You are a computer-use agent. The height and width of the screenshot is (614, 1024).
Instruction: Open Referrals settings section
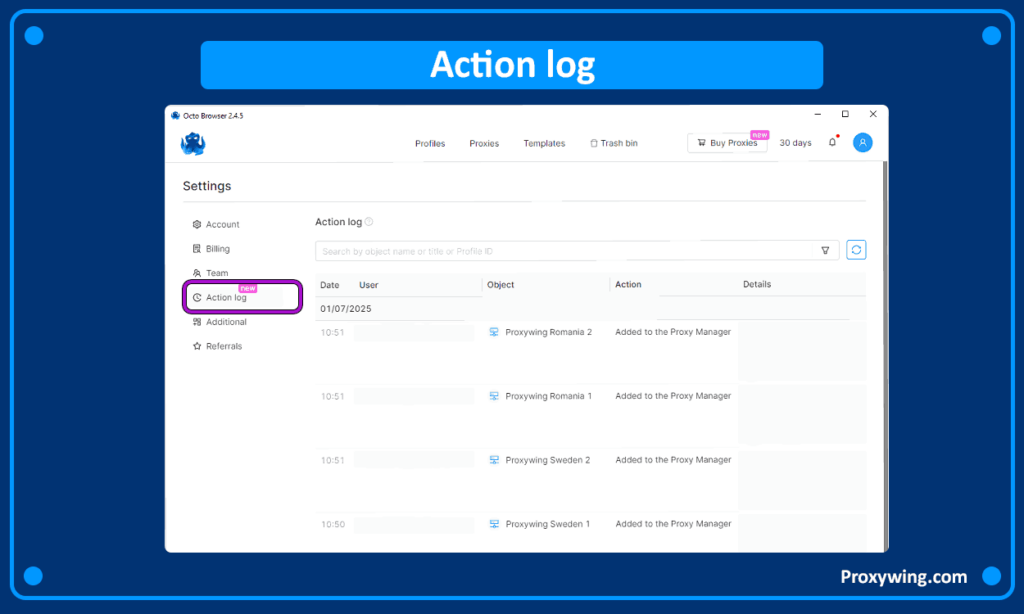tap(223, 346)
